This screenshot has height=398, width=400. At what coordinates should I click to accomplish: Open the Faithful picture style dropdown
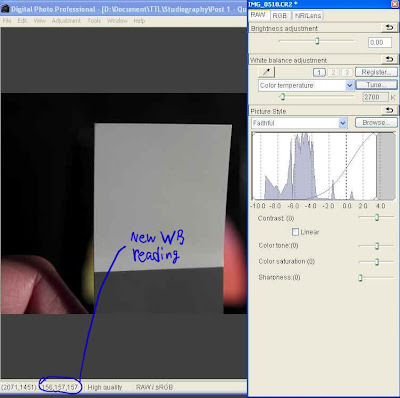pyautogui.click(x=343, y=123)
